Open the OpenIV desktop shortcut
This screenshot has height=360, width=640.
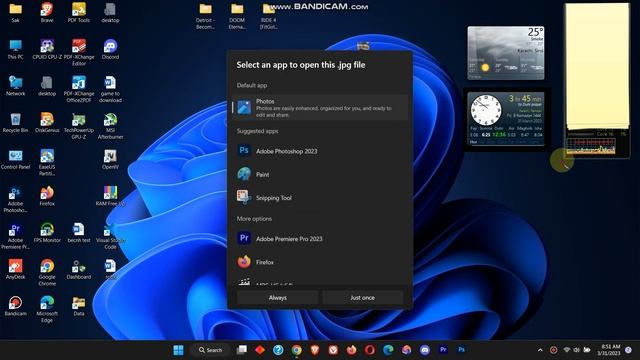click(110, 159)
